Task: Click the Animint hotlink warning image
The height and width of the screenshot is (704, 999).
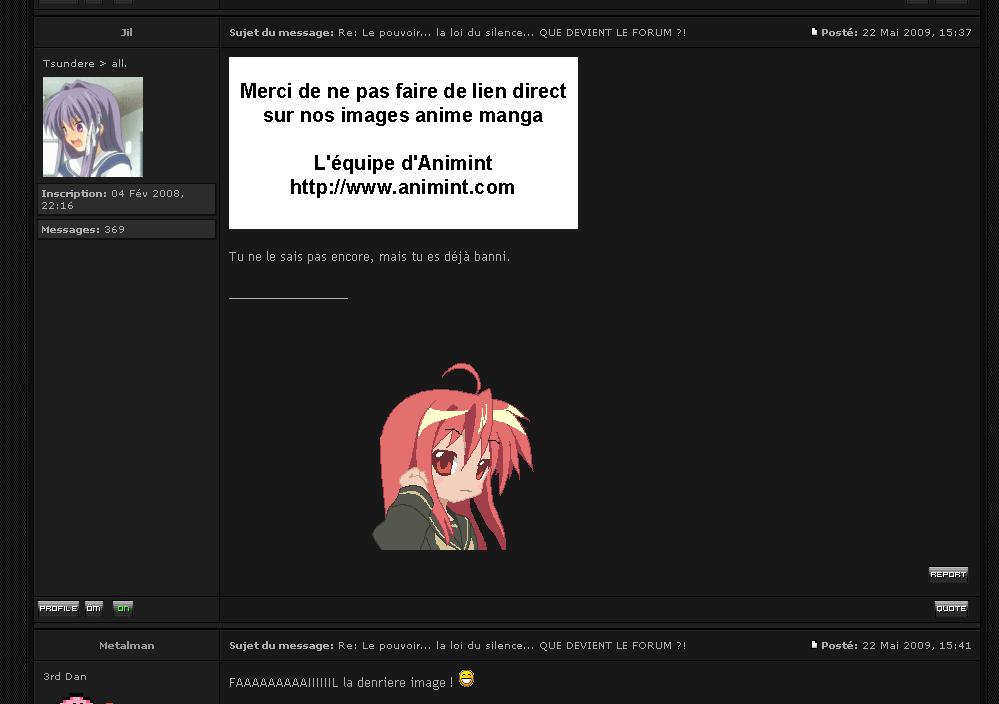Action: point(403,143)
